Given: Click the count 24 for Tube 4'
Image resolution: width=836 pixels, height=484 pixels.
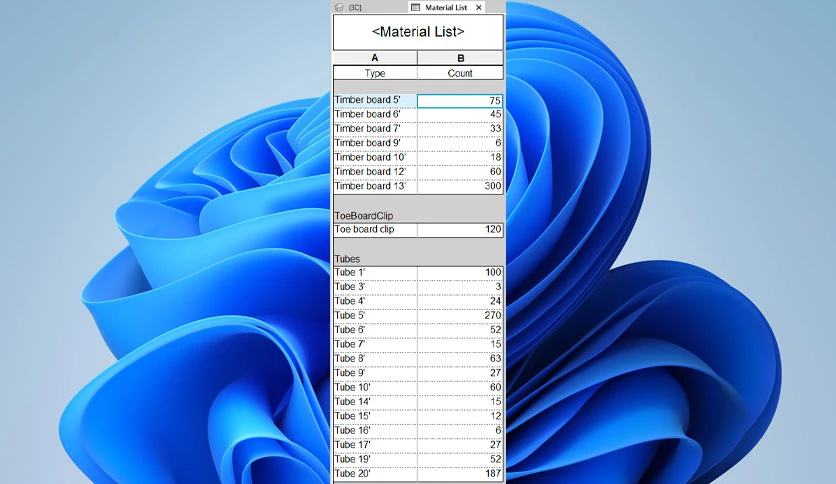Looking at the screenshot, I should [460, 301].
